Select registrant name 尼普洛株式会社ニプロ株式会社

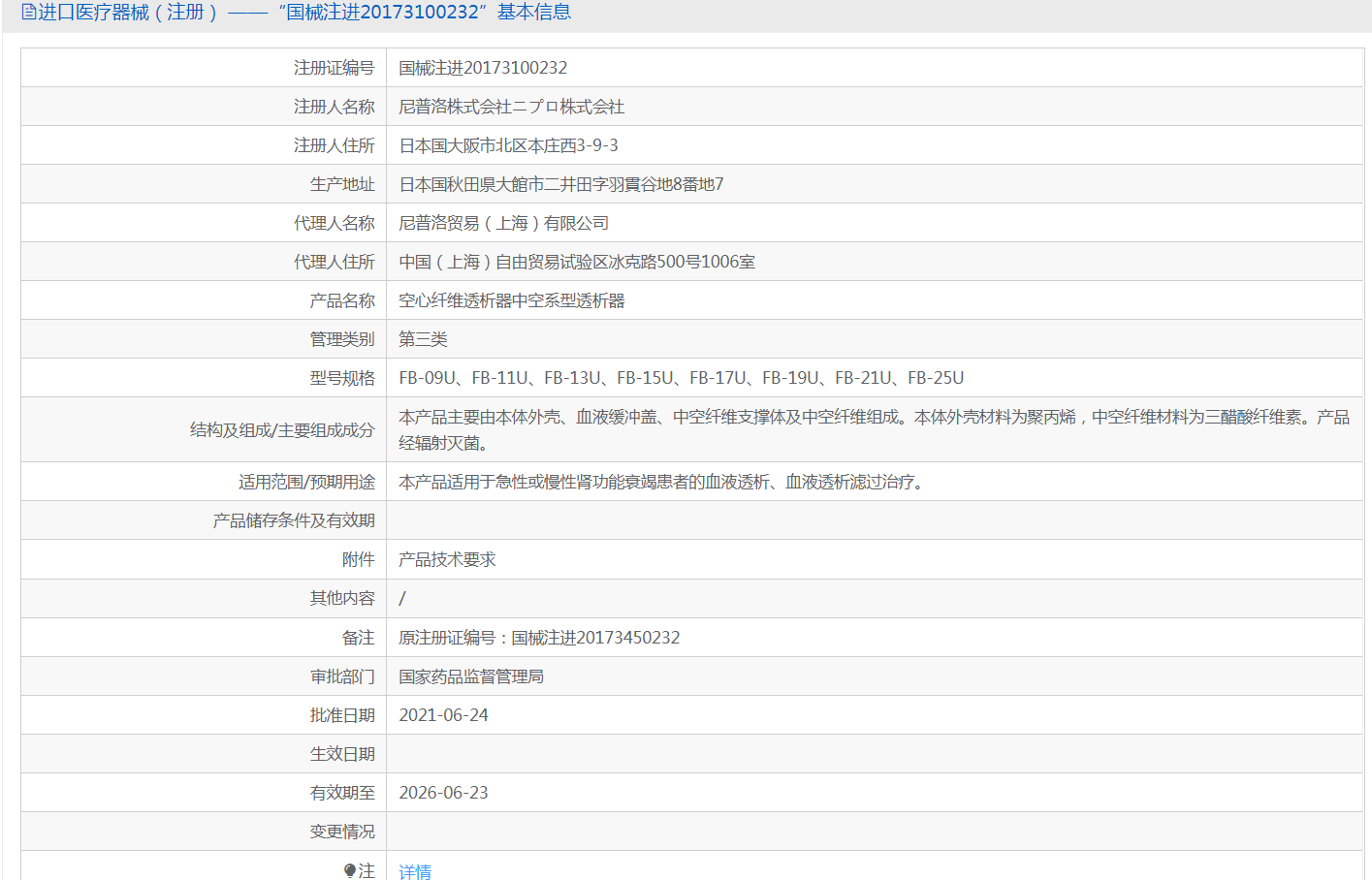512,107
